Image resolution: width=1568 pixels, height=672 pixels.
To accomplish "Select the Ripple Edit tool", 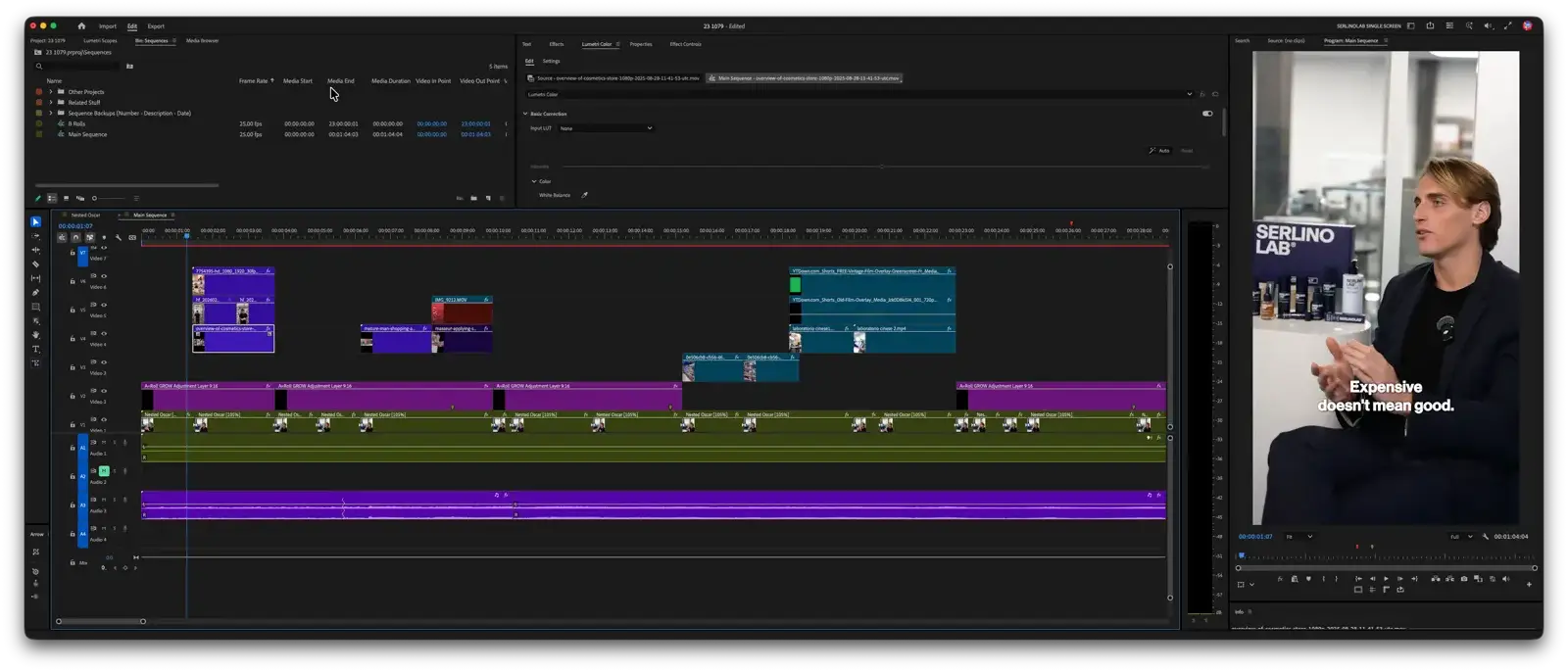I will click(x=35, y=250).
